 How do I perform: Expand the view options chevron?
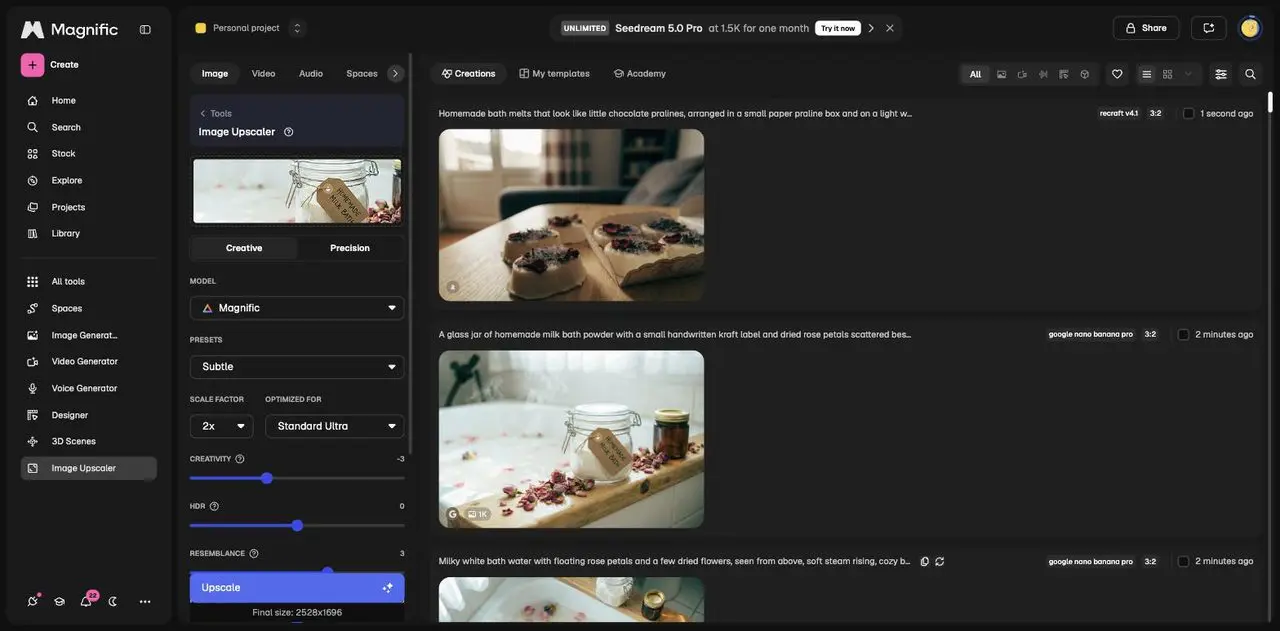(1188, 74)
